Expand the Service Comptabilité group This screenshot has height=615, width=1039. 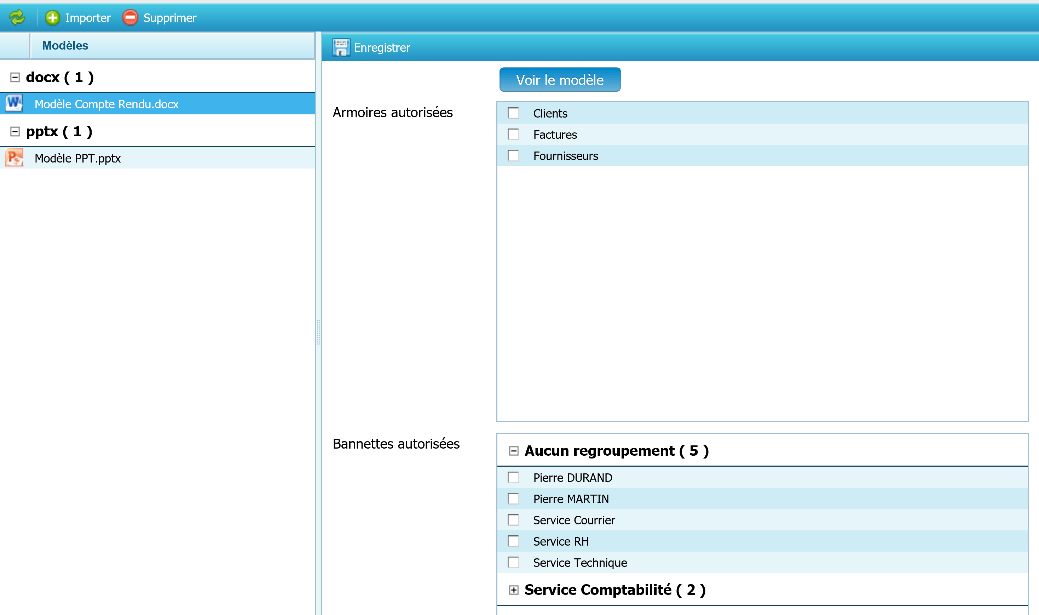click(514, 590)
